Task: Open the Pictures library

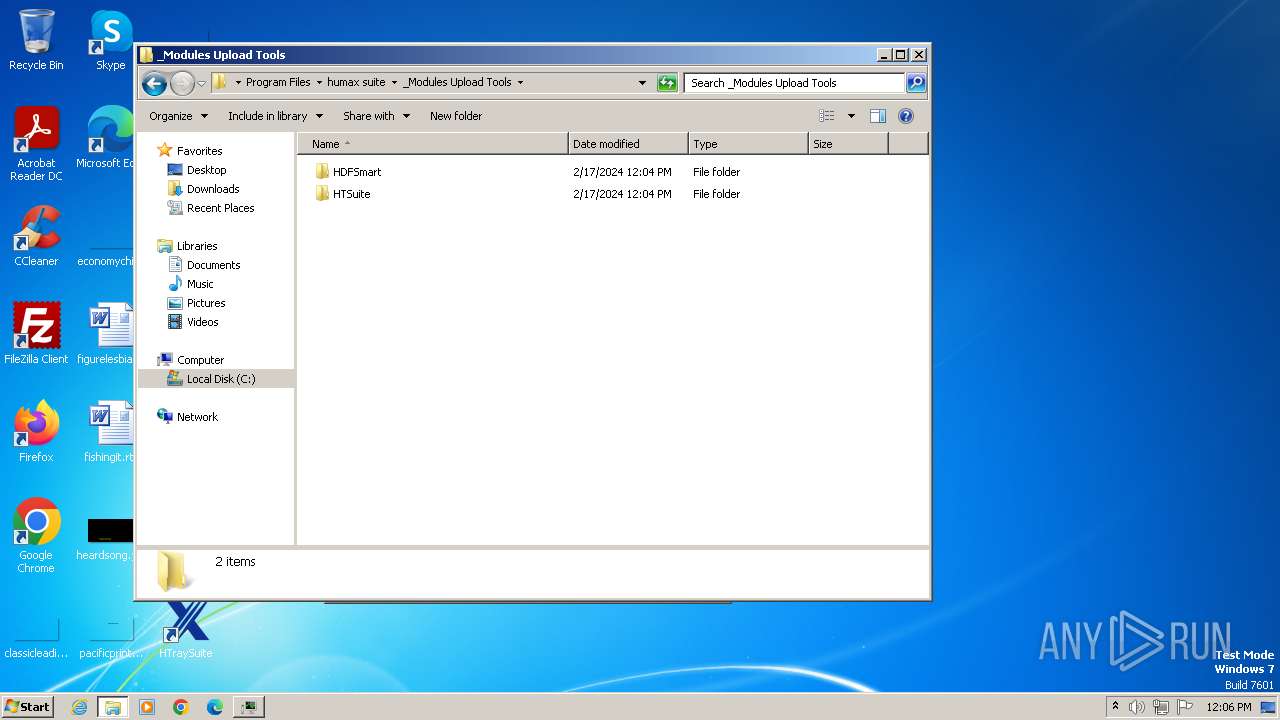Action: [x=206, y=303]
